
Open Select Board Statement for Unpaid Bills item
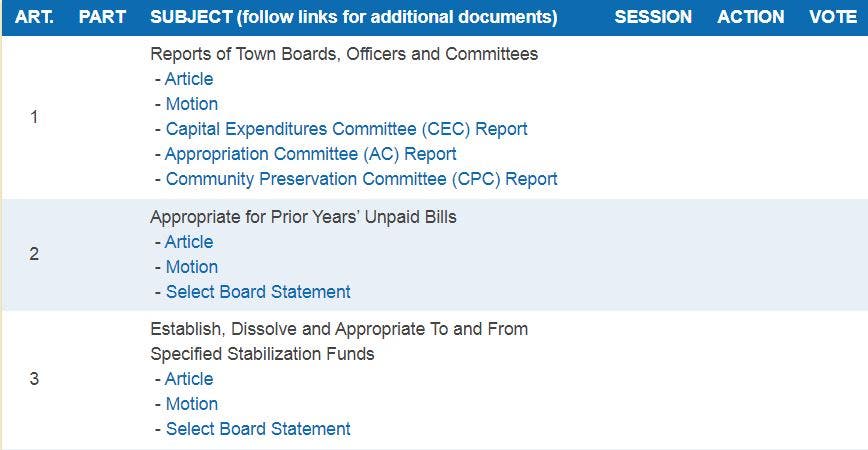pos(258,292)
